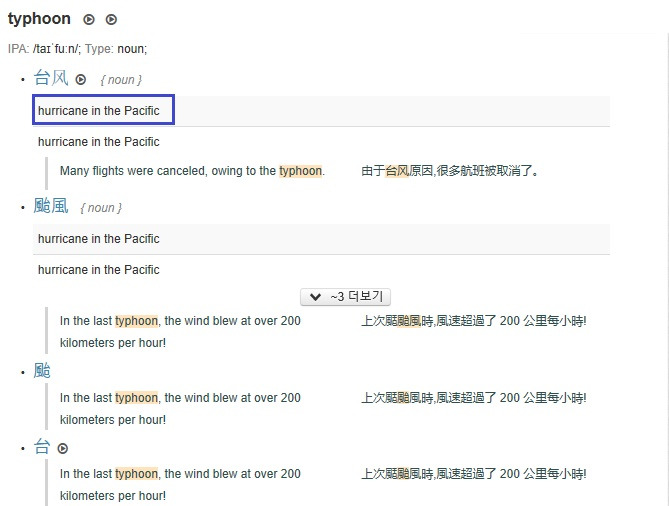Click the typhoon headword title
Image resolution: width=669 pixels, height=506 pixels.
click(39, 19)
